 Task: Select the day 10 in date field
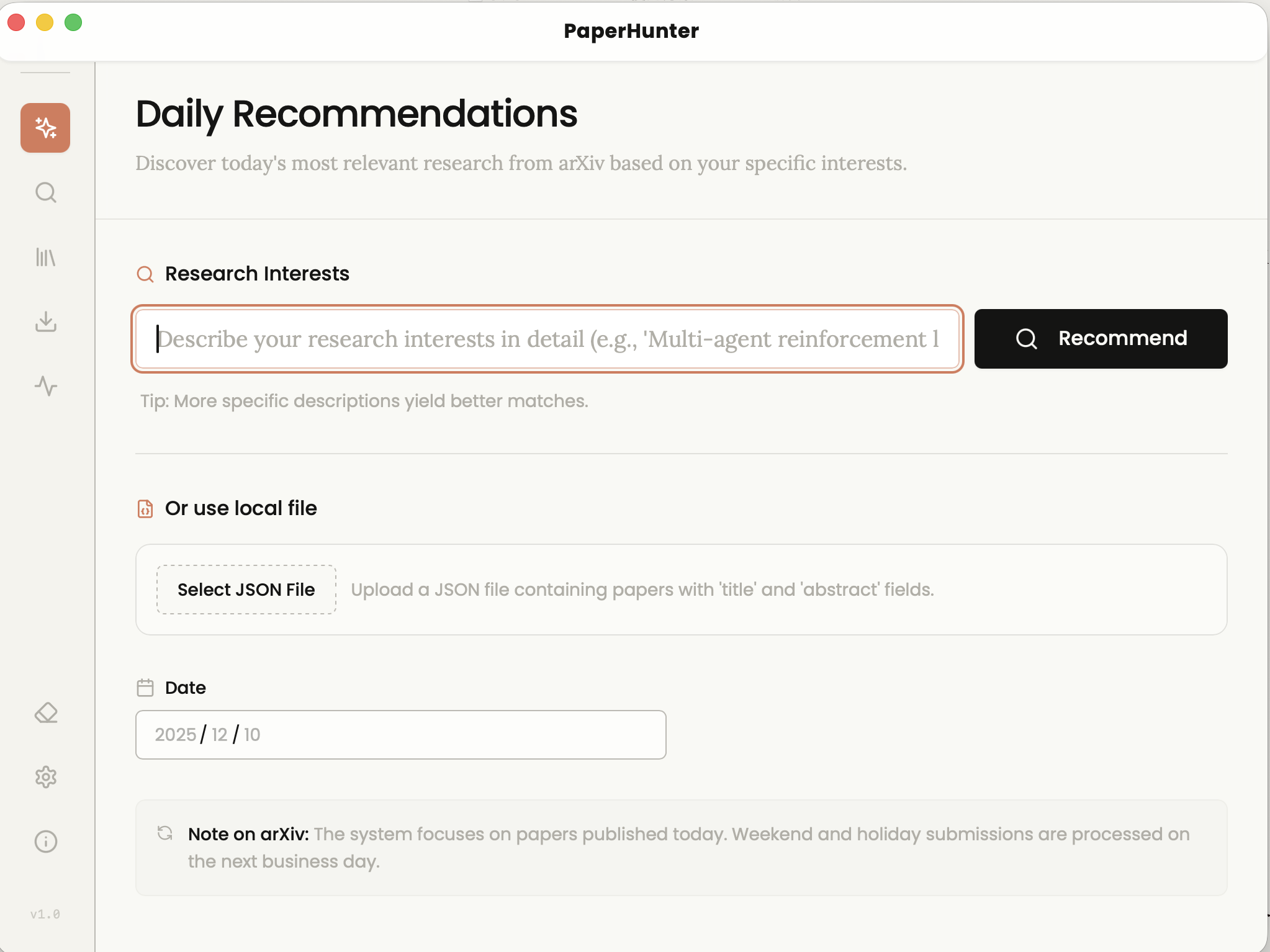252,735
